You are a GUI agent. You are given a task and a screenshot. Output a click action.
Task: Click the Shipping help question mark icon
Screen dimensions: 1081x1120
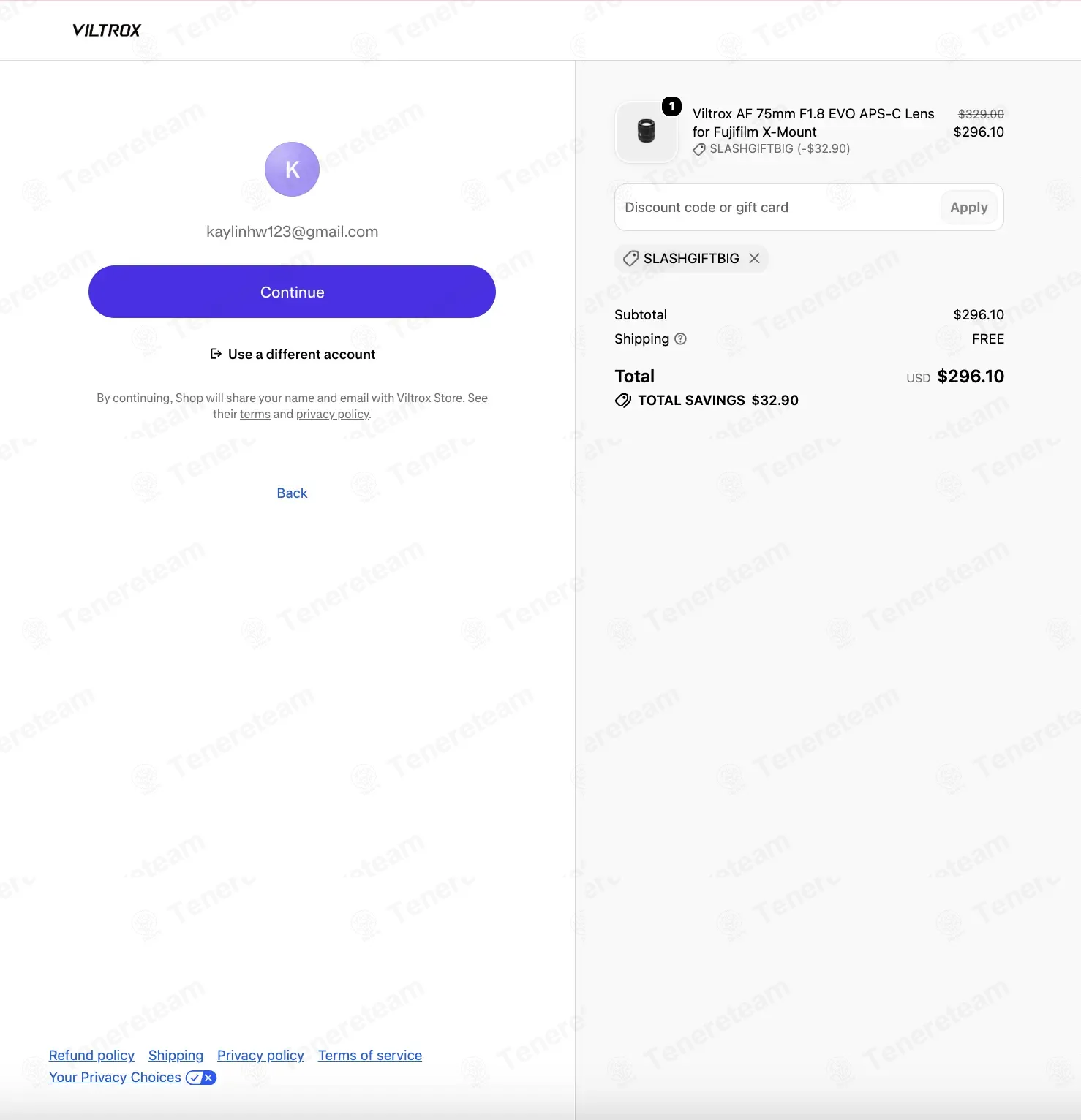(x=680, y=338)
